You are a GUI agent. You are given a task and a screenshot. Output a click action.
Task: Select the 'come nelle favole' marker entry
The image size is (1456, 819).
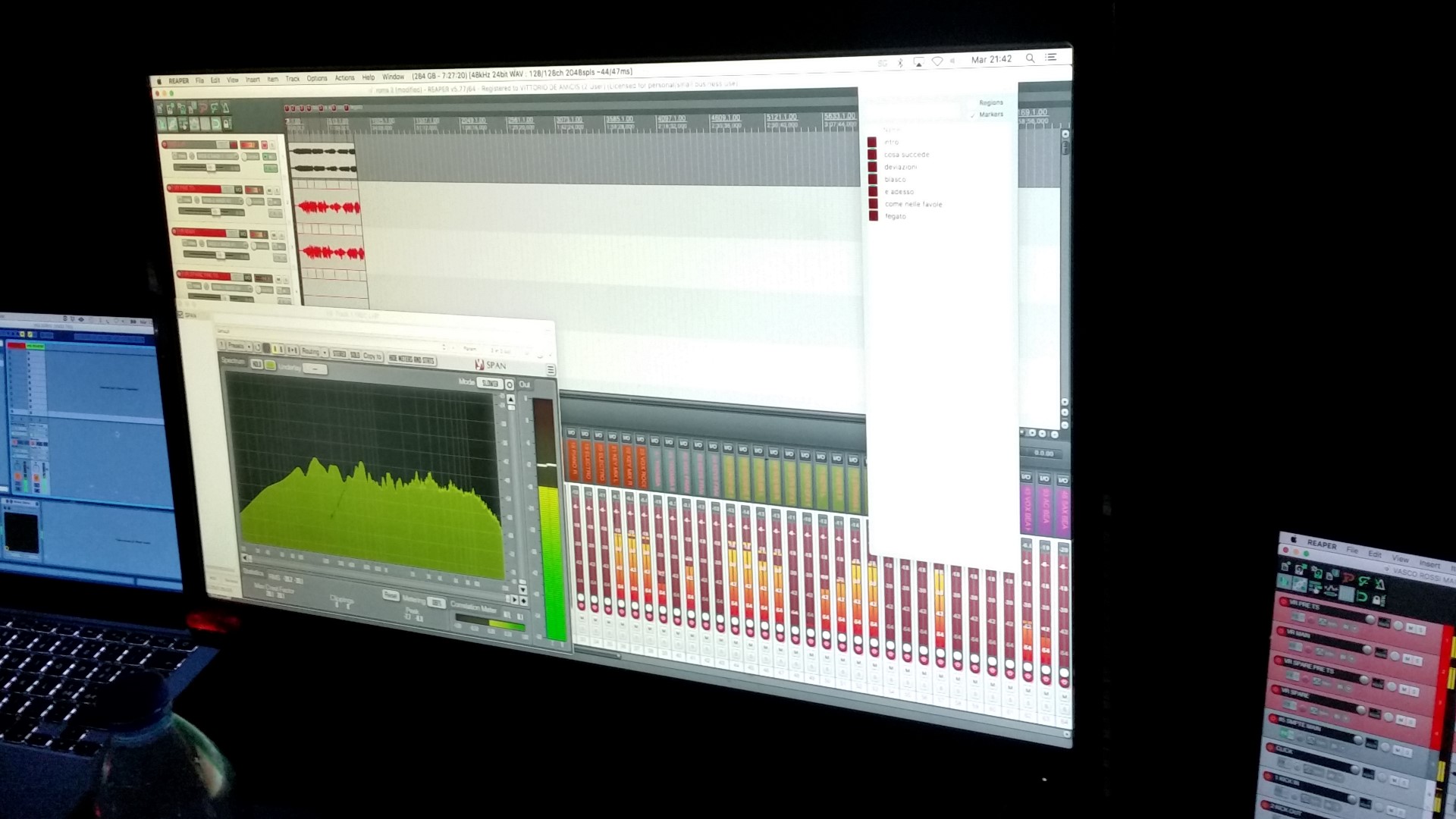[x=913, y=204]
